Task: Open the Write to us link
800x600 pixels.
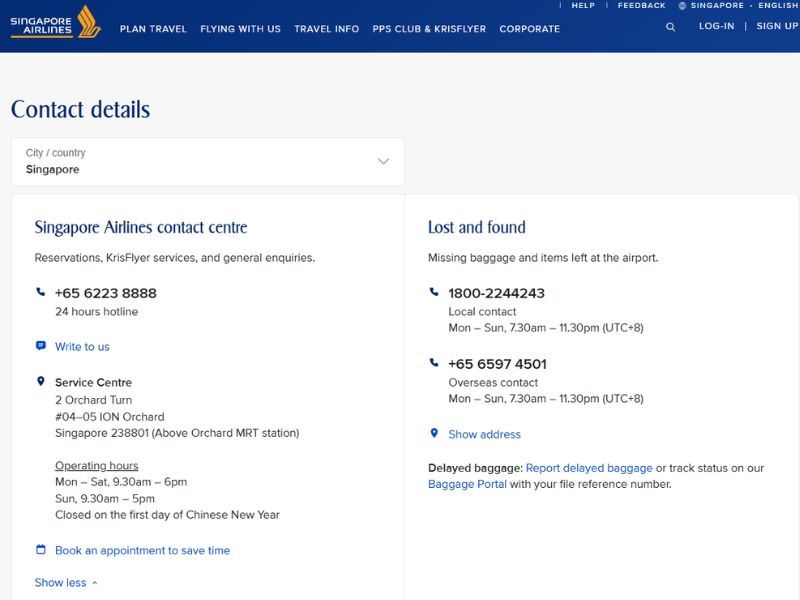Action: [x=82, y=347]
